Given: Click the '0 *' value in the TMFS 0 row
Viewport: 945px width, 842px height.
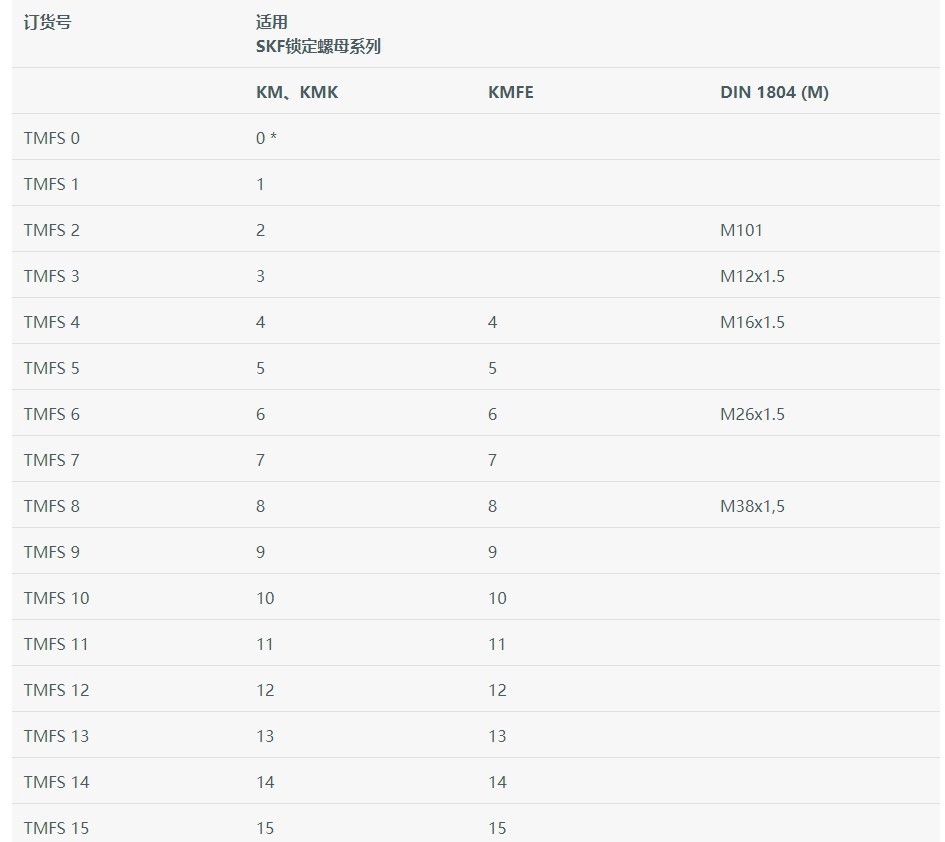Looking at the screenshot, I should pyautogui.click(x=266, y=138).
